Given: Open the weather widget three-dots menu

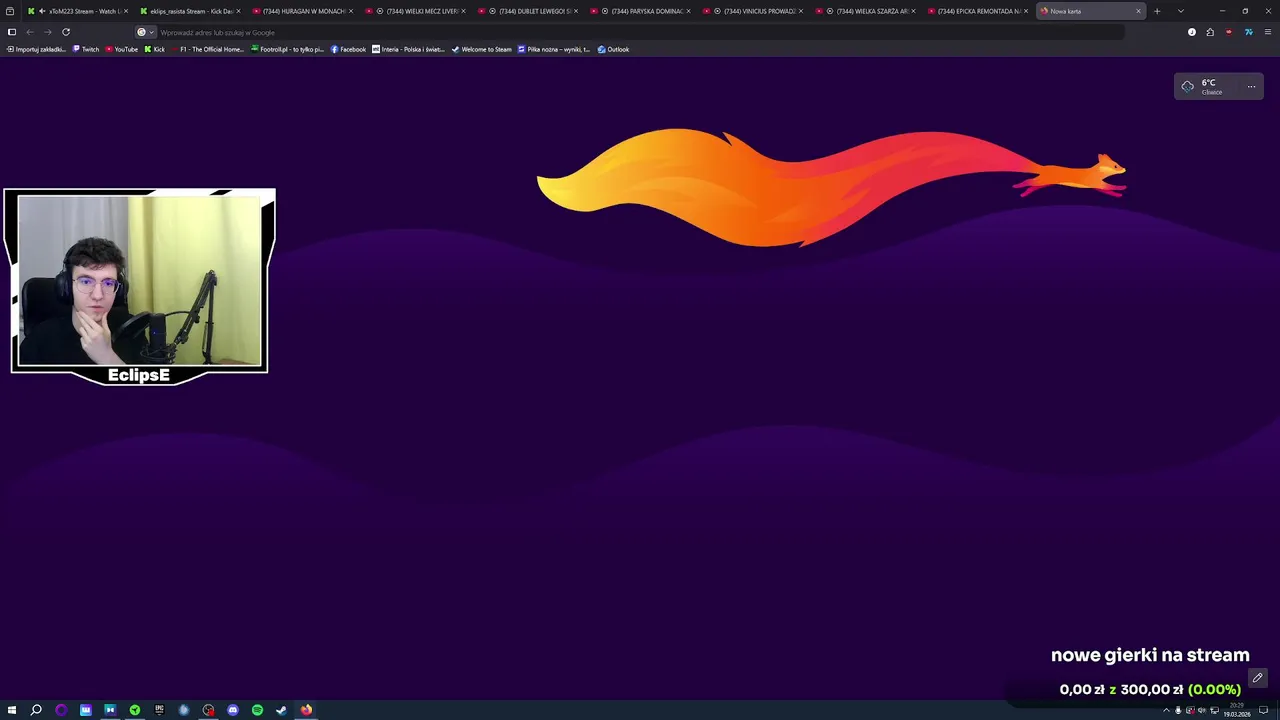Looking at the screenshot, I should (1251, 87).
